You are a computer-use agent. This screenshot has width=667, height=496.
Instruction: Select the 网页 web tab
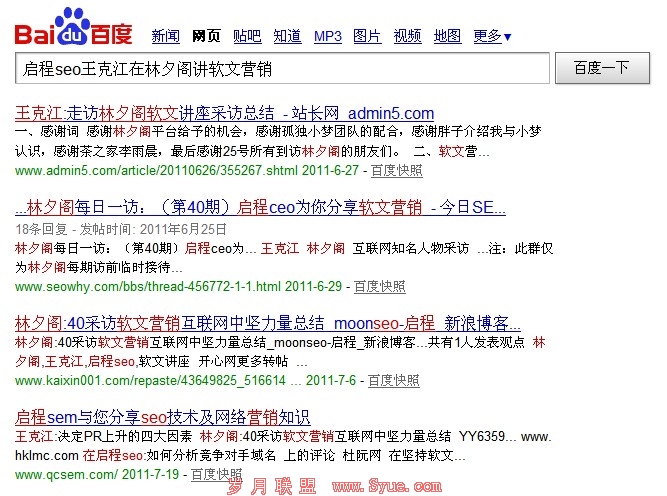[206, 37]
